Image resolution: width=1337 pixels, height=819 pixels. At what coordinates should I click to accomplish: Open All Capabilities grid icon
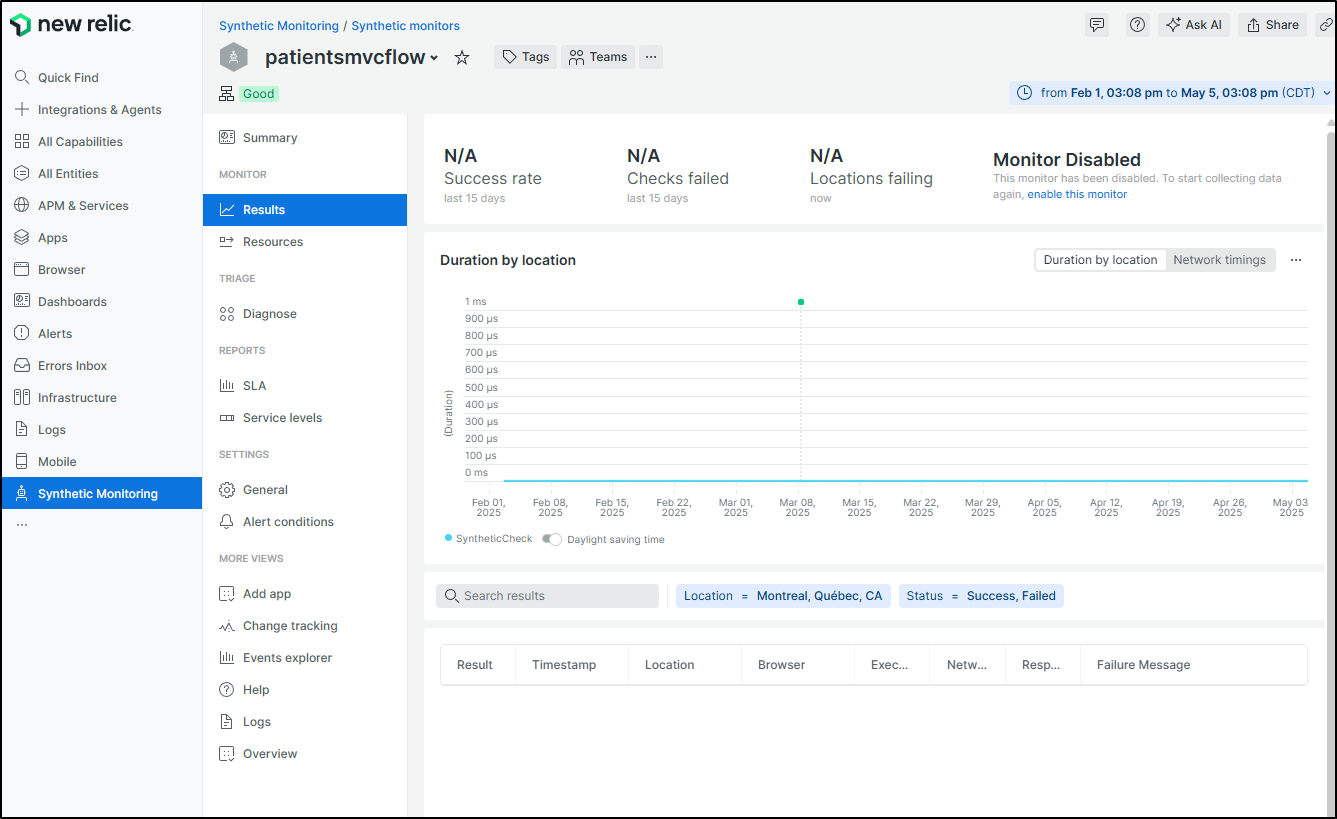pos(22,141)
